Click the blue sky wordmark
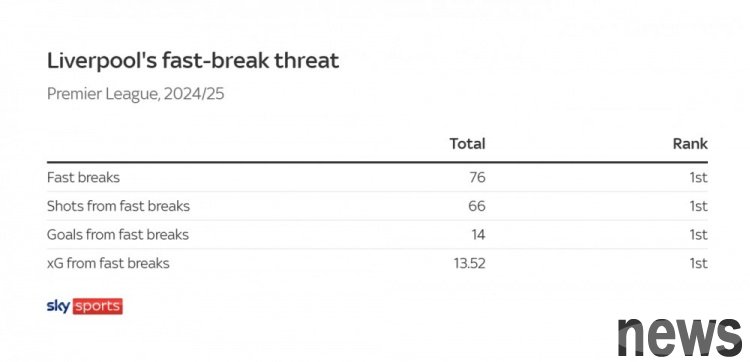 point(58,306)
